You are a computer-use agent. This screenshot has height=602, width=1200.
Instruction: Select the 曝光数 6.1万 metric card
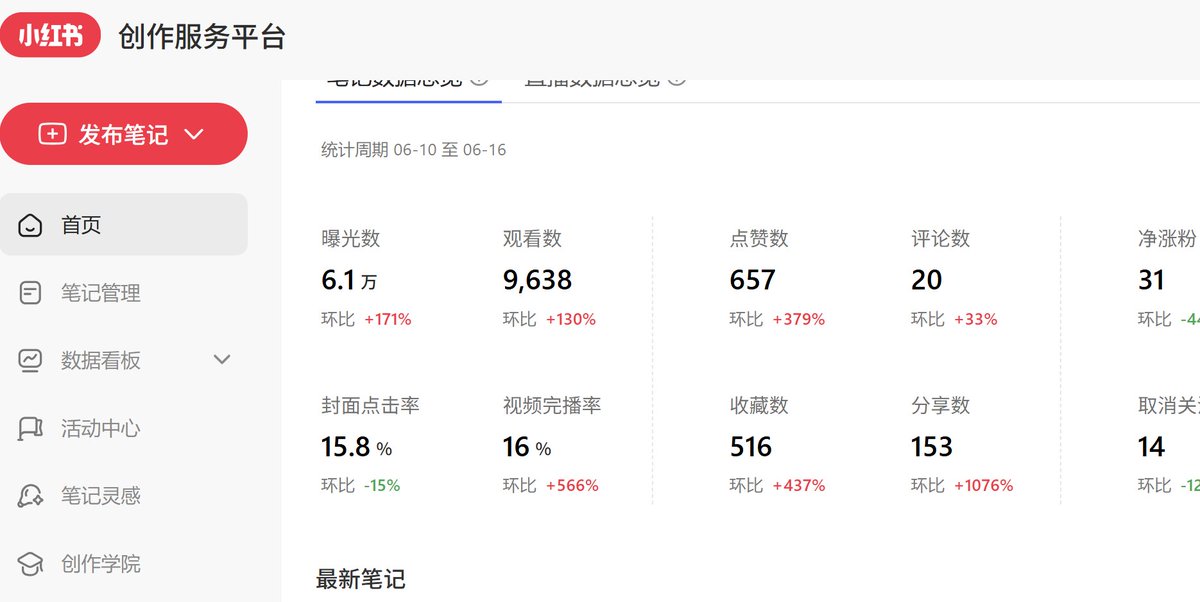pyautogui.click(x=367, y=279)
